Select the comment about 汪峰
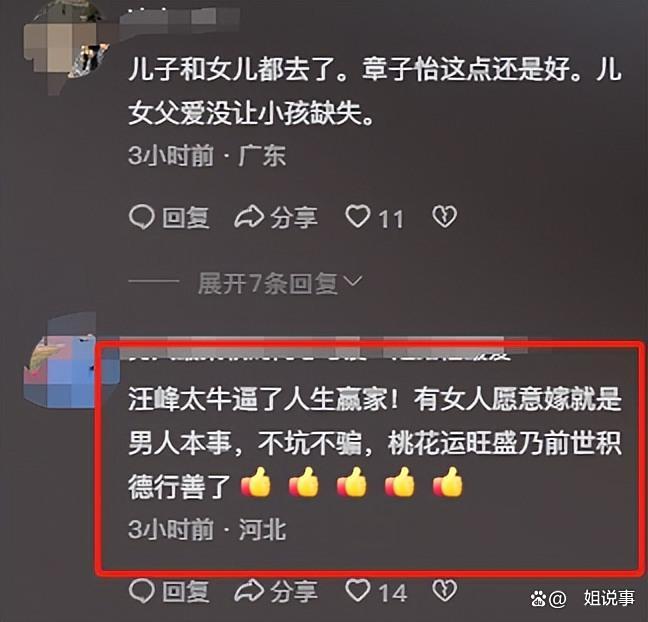 (374, 443)
